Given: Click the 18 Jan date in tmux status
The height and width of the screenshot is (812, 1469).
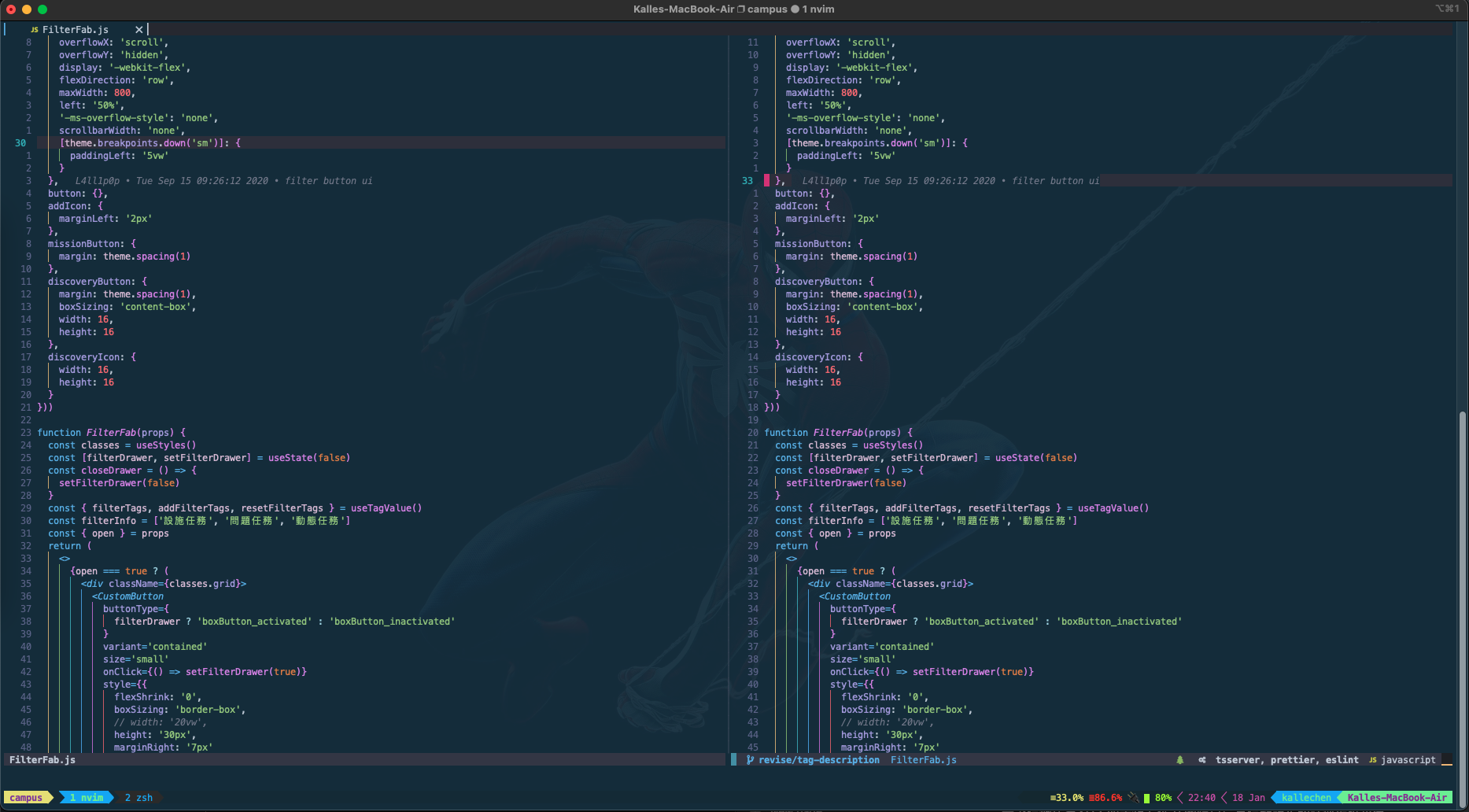Looking at the screenshot, I should point(1249,798).
